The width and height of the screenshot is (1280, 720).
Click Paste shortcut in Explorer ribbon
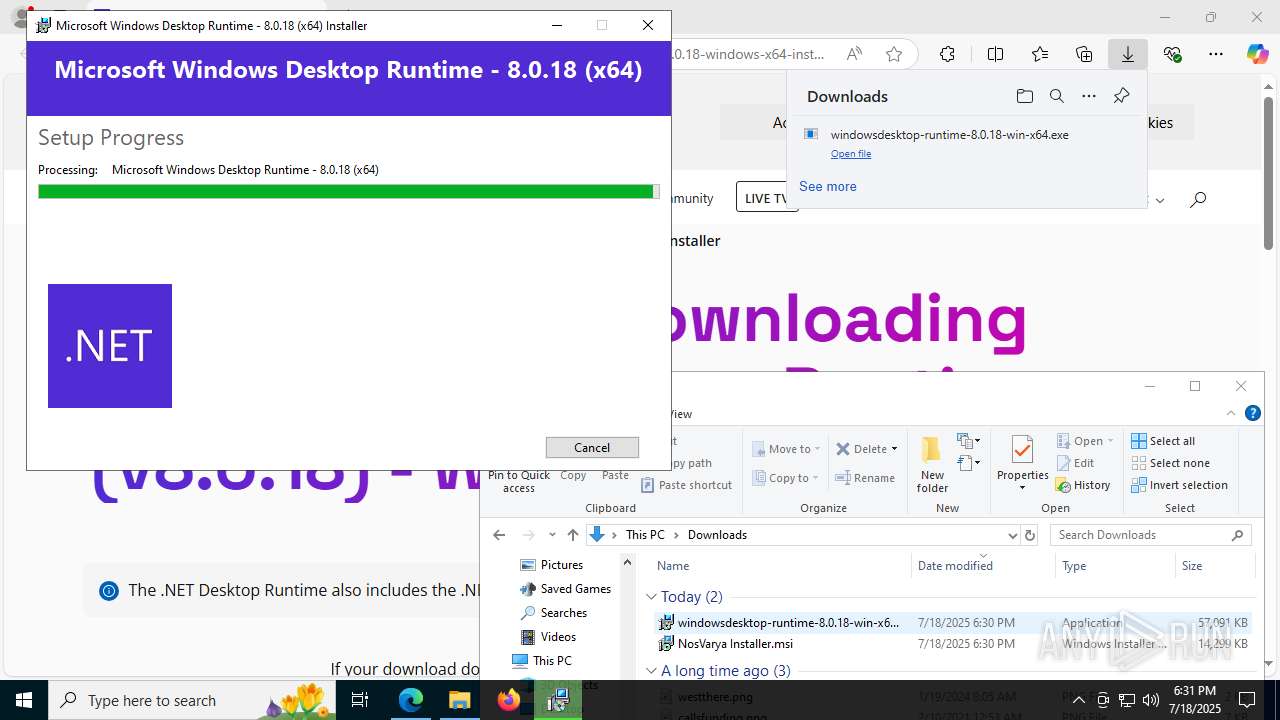pyautogui.click(x=686, y=485)
